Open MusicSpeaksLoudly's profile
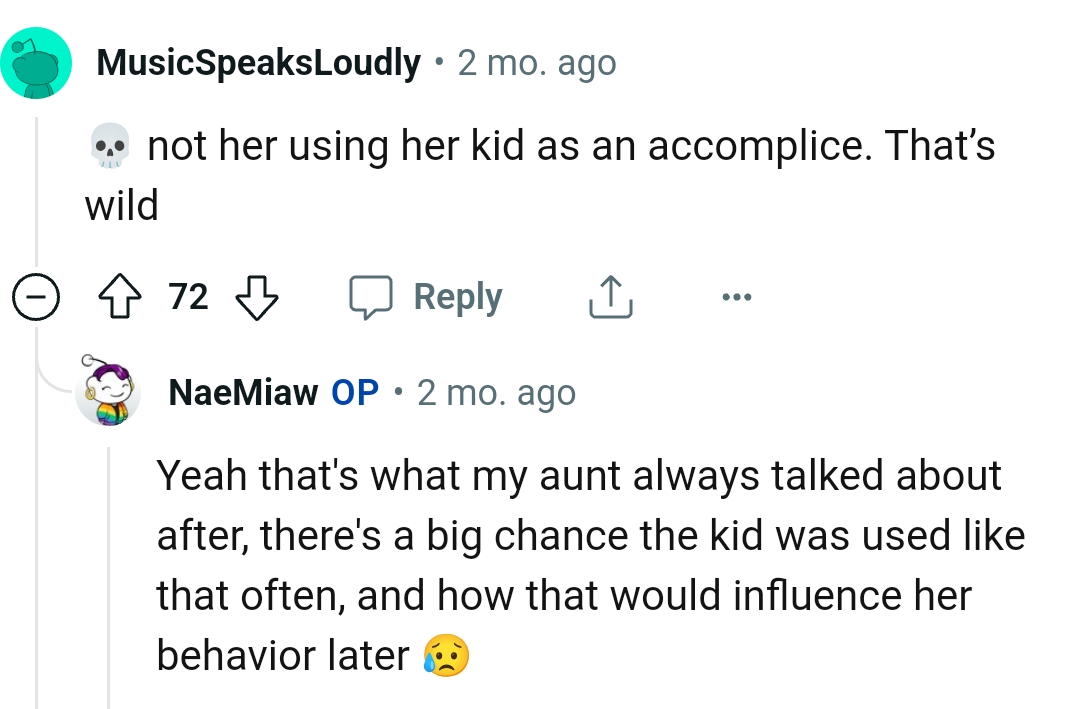 point(258,62)
